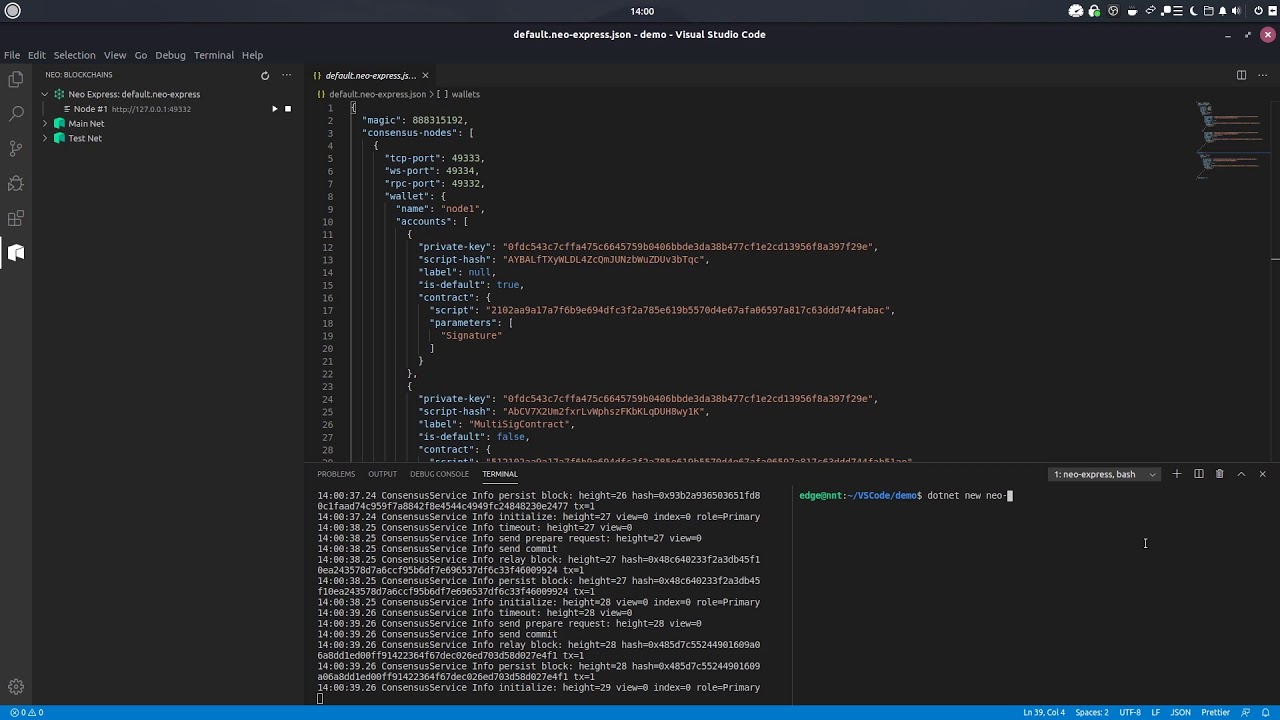This screenshot has width=1280, height=720.
Task: Refresh the Neo Blockchains panel
Action: click(x=265, y=75)
